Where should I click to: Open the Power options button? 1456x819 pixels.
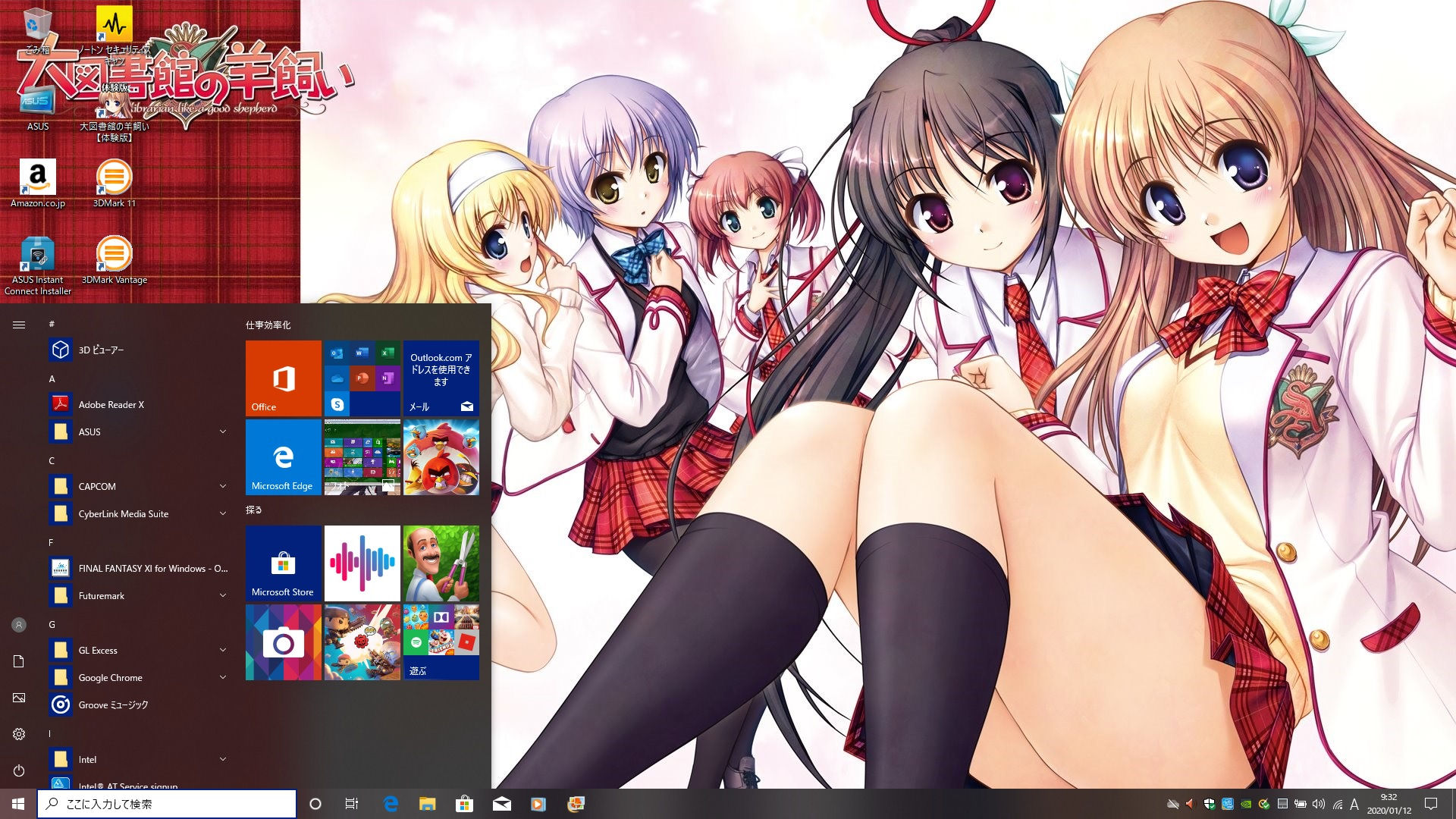pyautogui.click(x=19, y=770)
